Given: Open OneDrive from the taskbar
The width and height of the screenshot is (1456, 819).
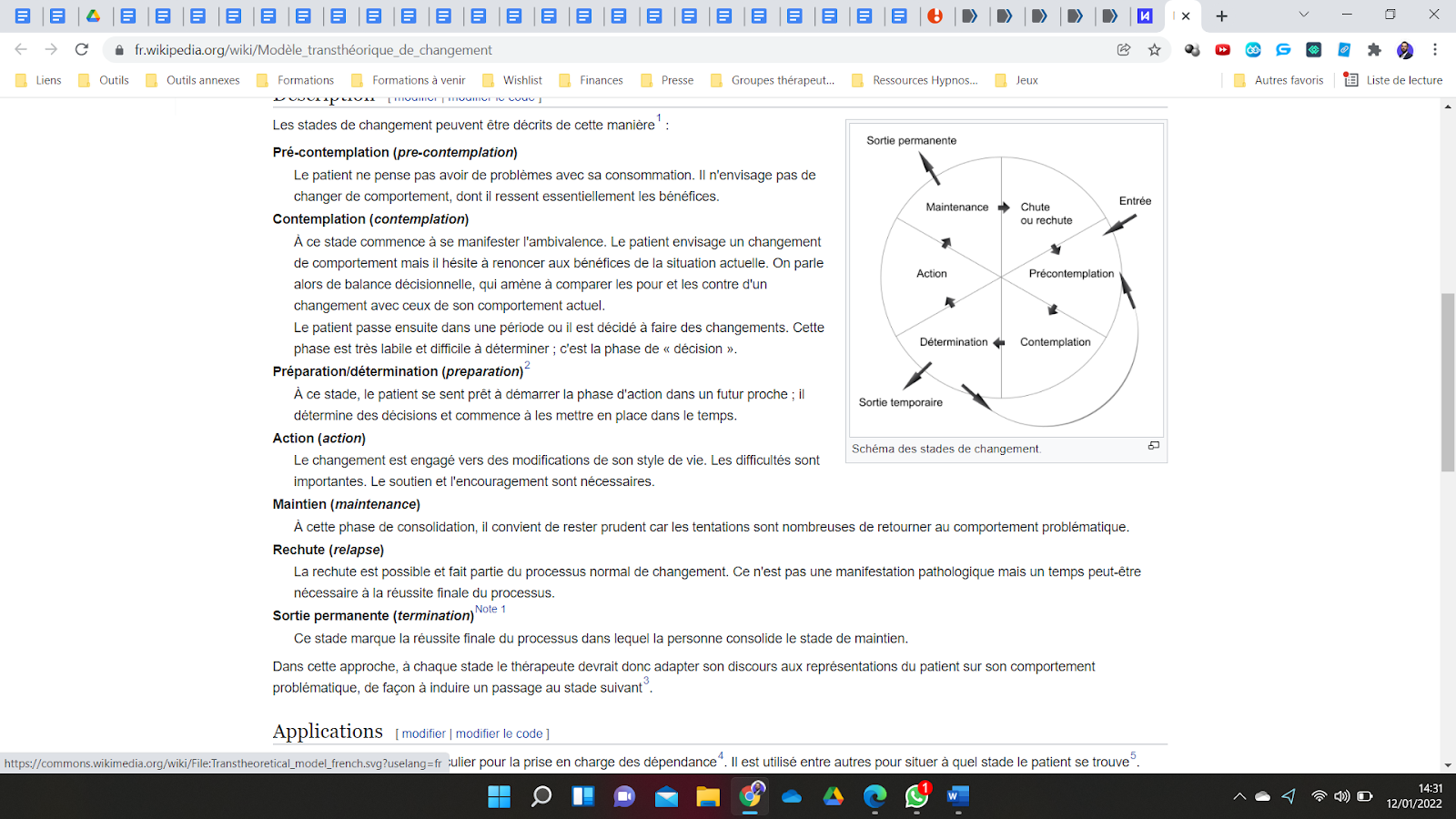Looking at the screenshot, I should [x=792, y=797].
